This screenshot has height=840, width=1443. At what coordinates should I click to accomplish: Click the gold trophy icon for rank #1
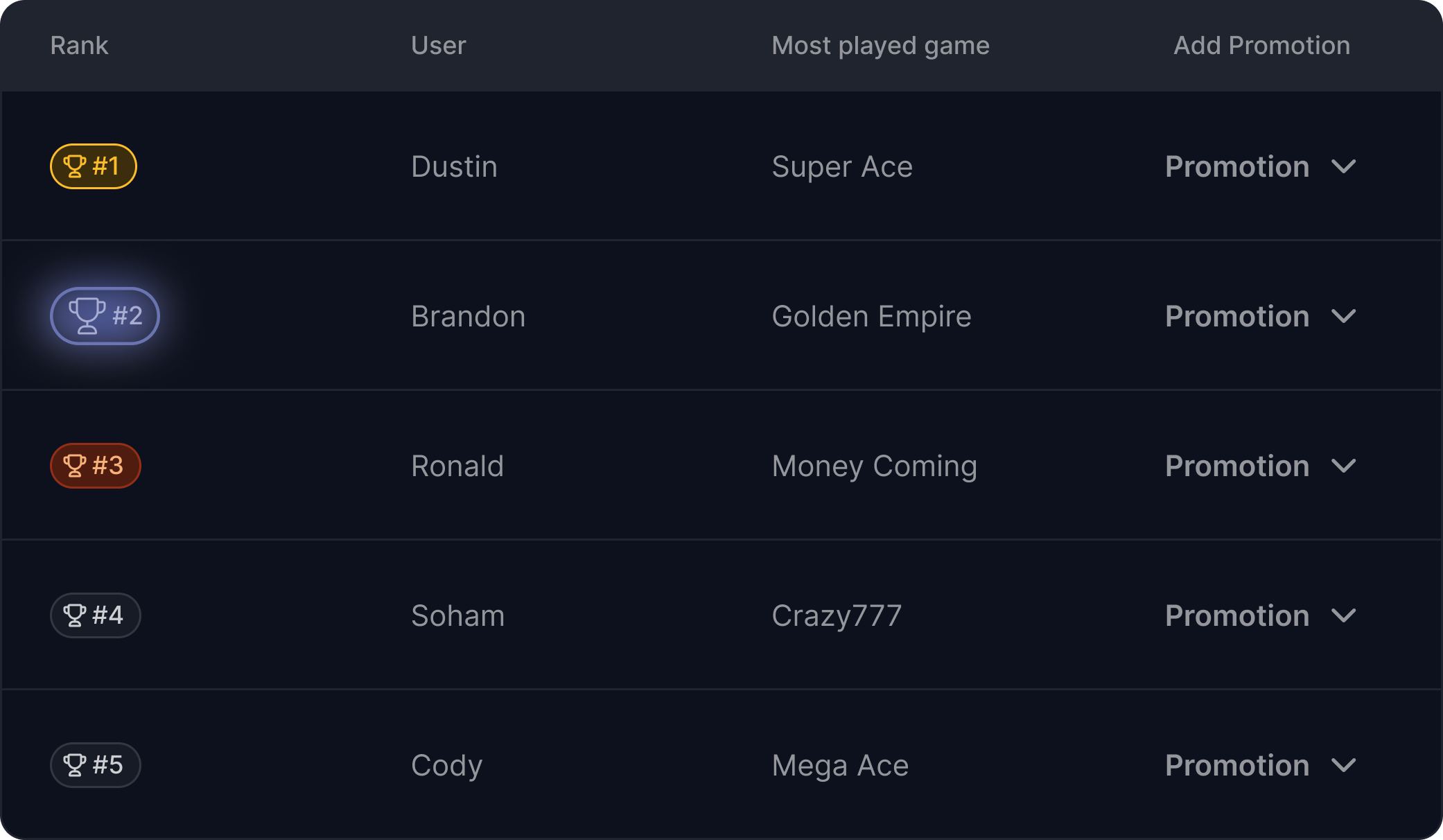74,166
